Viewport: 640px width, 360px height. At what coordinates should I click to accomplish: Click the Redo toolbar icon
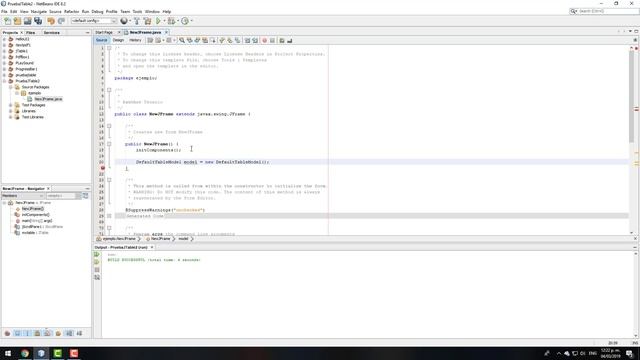pos(61,21)
